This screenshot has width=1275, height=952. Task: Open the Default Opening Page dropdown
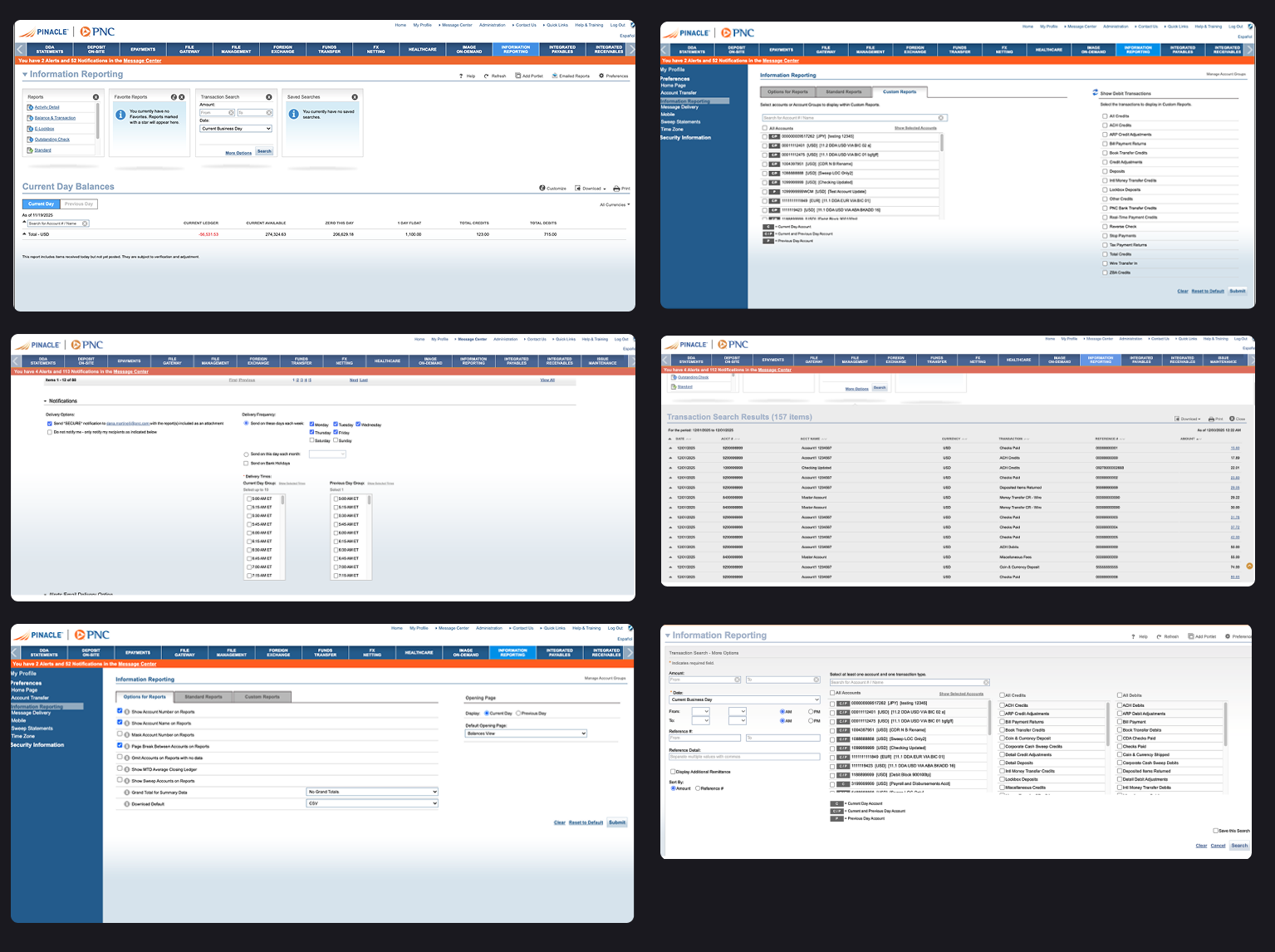pyautogui.click(x=527, y=734)
